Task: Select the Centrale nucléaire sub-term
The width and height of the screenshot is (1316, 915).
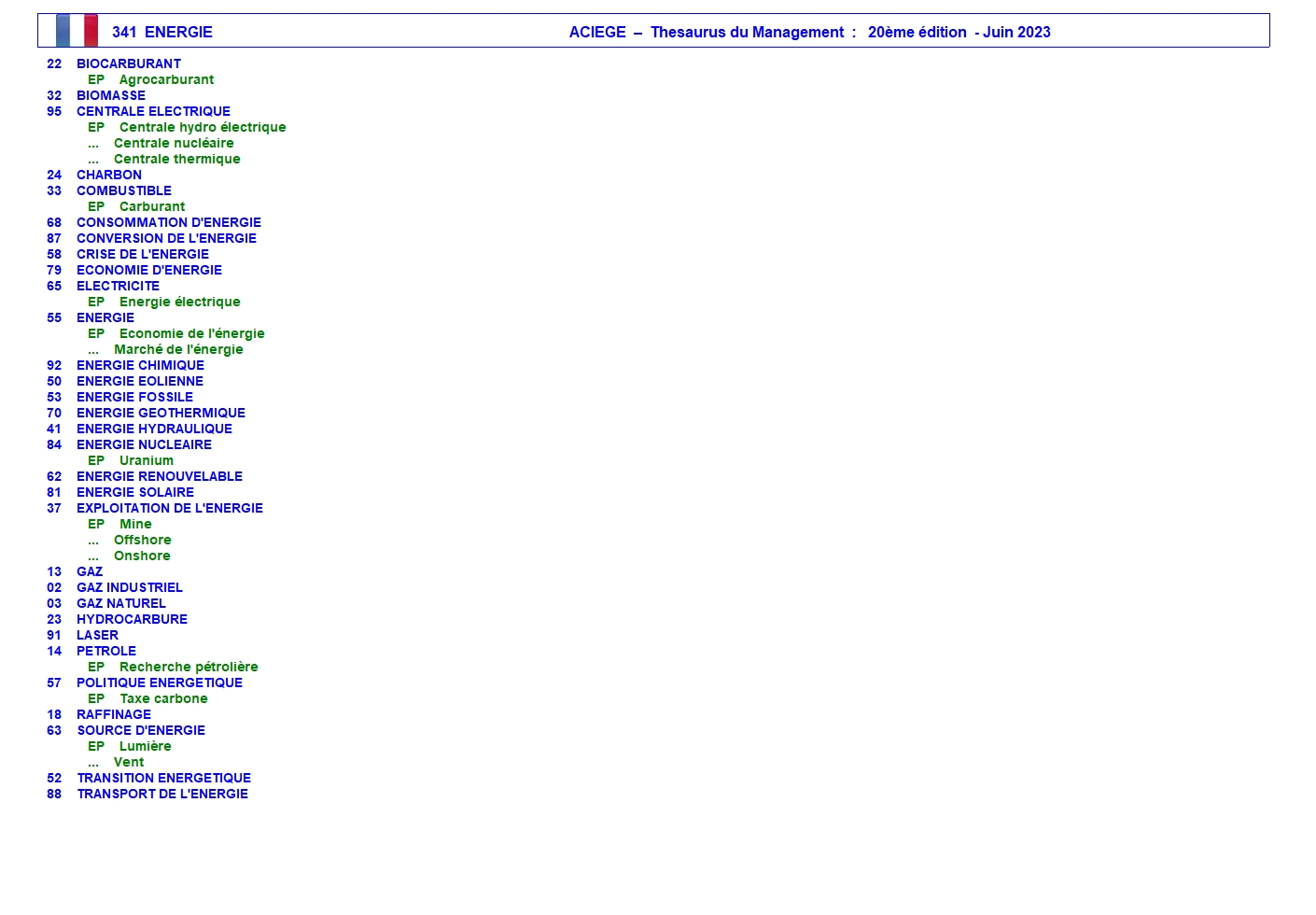Action: click(174, 143)
